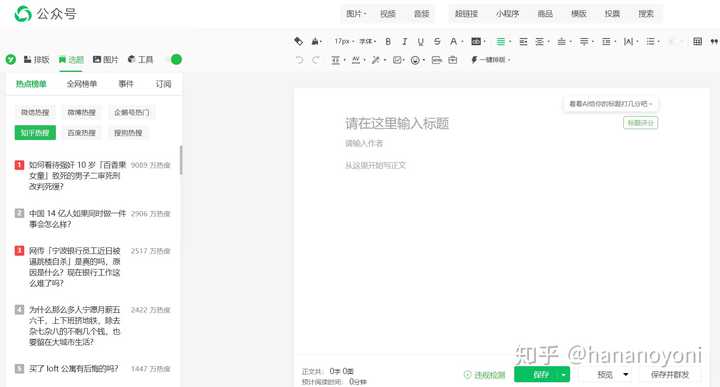720x387 pixels.
Task: Switch to the 图片 sidebar tab
Action: coord(106,60)
